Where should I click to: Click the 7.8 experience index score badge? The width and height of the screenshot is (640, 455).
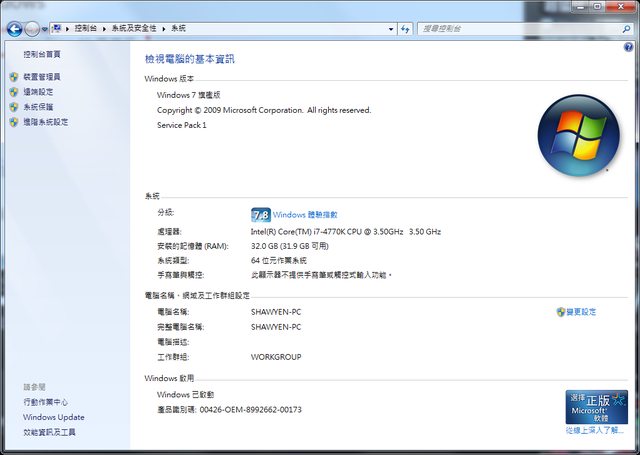click(x=260, y=214)
